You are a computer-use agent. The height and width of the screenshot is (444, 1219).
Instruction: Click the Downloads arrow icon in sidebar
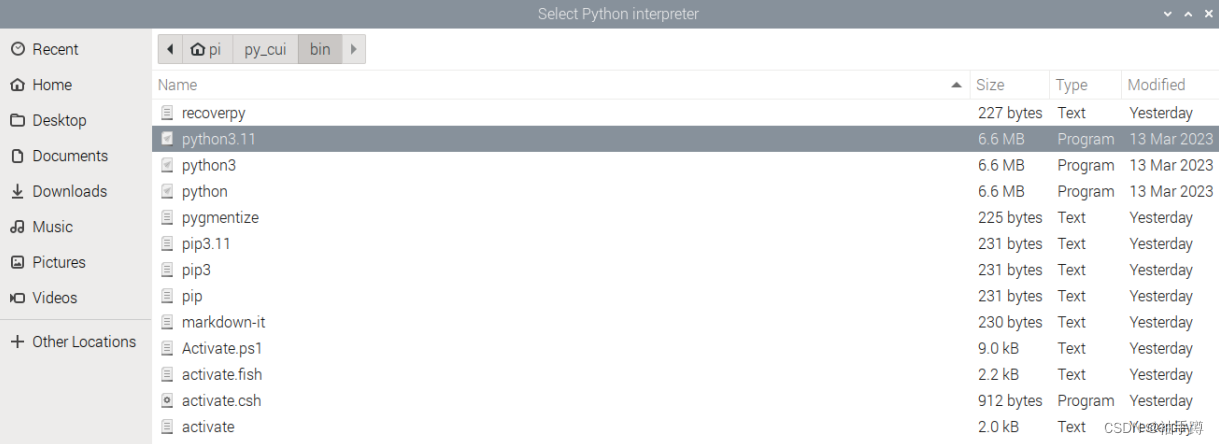pos(17,191)
